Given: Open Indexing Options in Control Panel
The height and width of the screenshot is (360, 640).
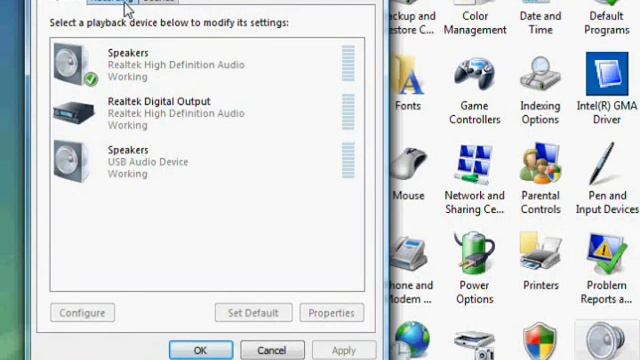Looking at the screenshot, I should click(540, 90).
